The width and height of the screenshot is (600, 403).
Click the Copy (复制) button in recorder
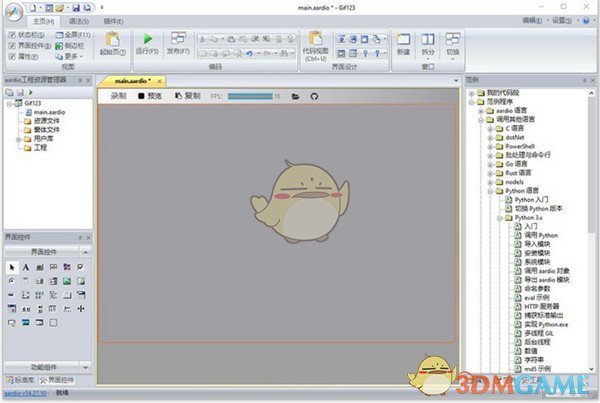click(x=188, y=96)
